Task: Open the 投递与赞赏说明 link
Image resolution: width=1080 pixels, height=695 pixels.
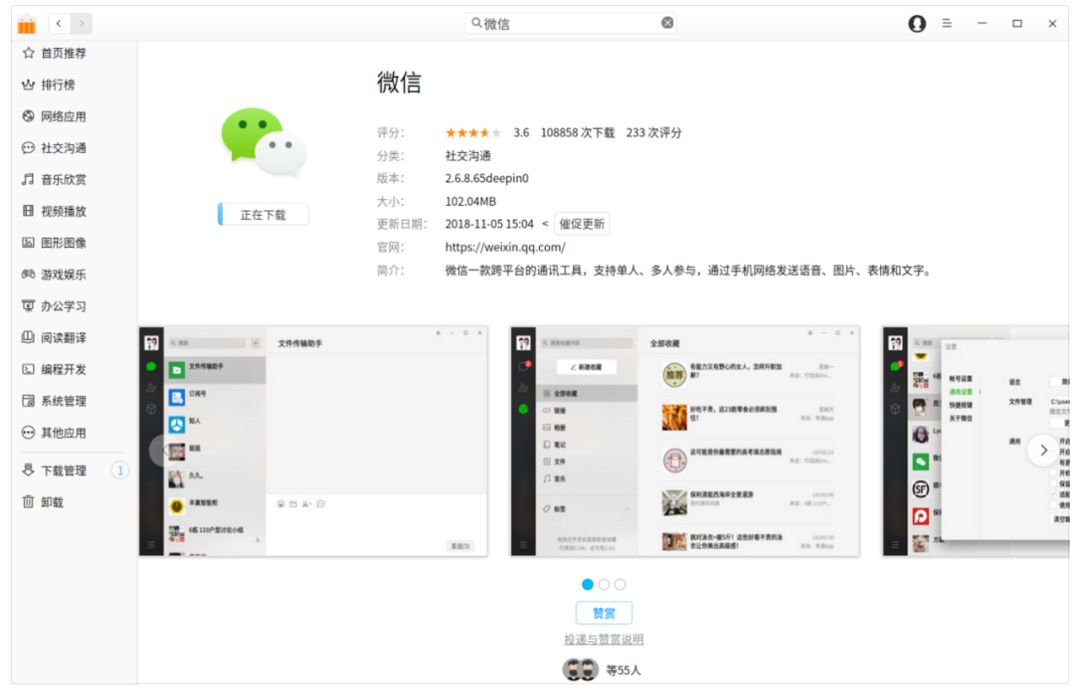Action: (x=604, y=639)
